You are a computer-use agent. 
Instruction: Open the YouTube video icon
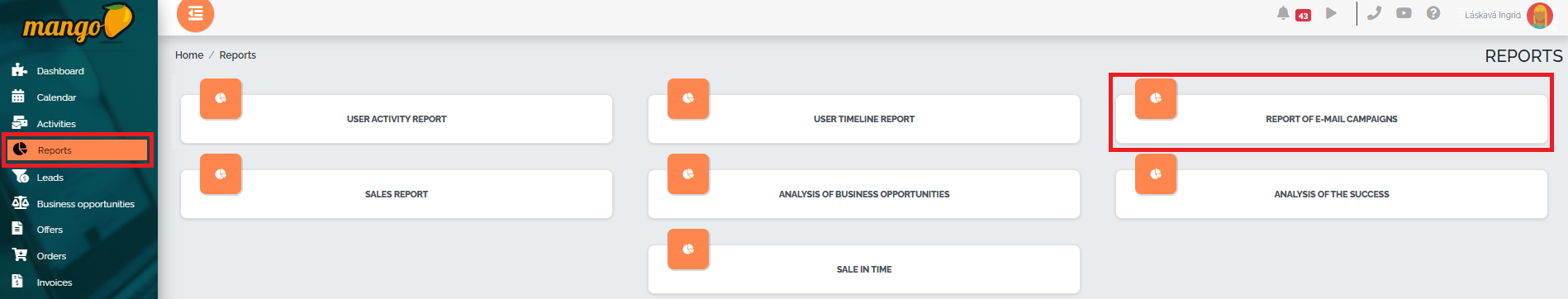click(1404, 13)
